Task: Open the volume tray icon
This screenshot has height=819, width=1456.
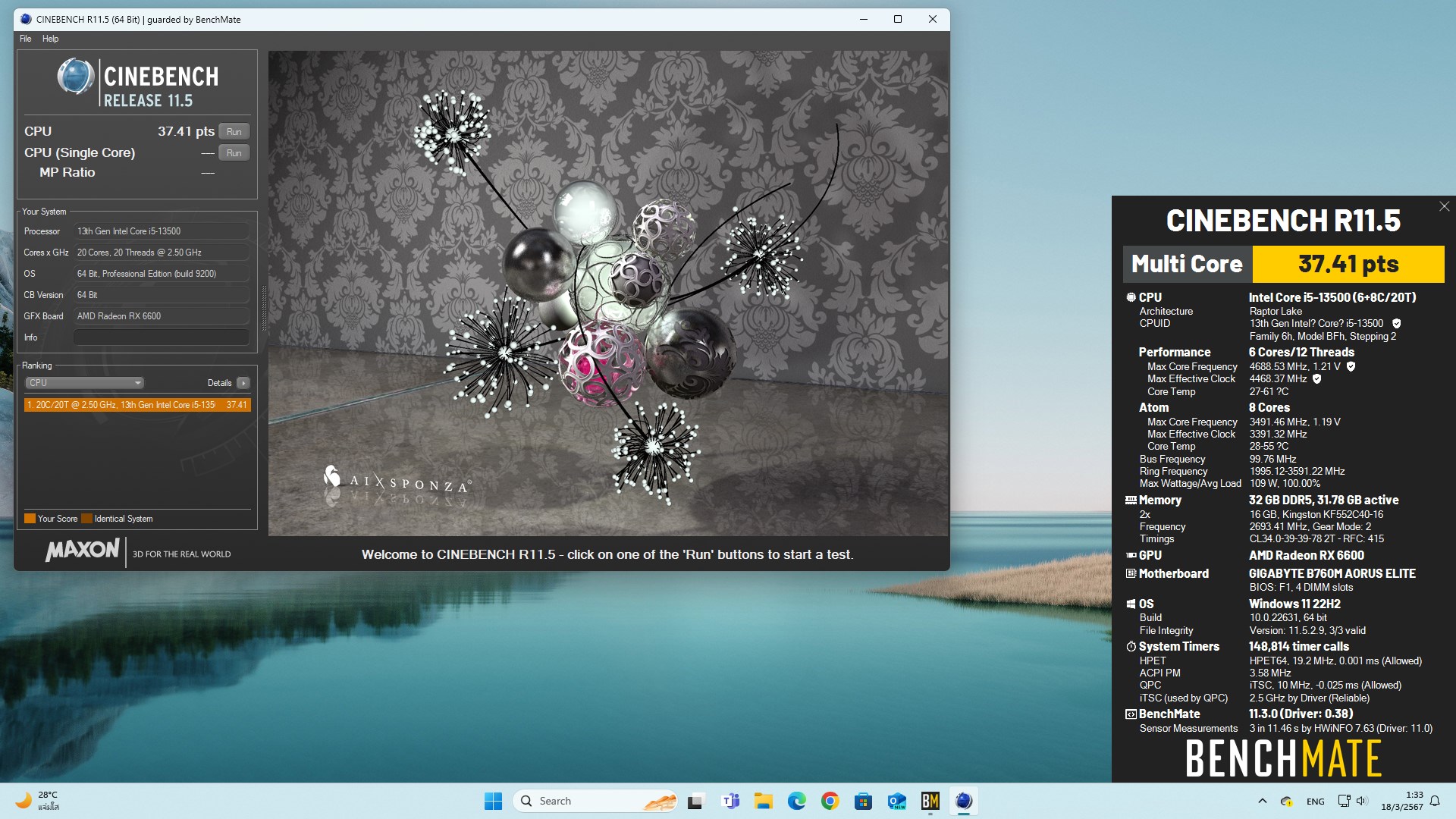Action: (1361, 801)
